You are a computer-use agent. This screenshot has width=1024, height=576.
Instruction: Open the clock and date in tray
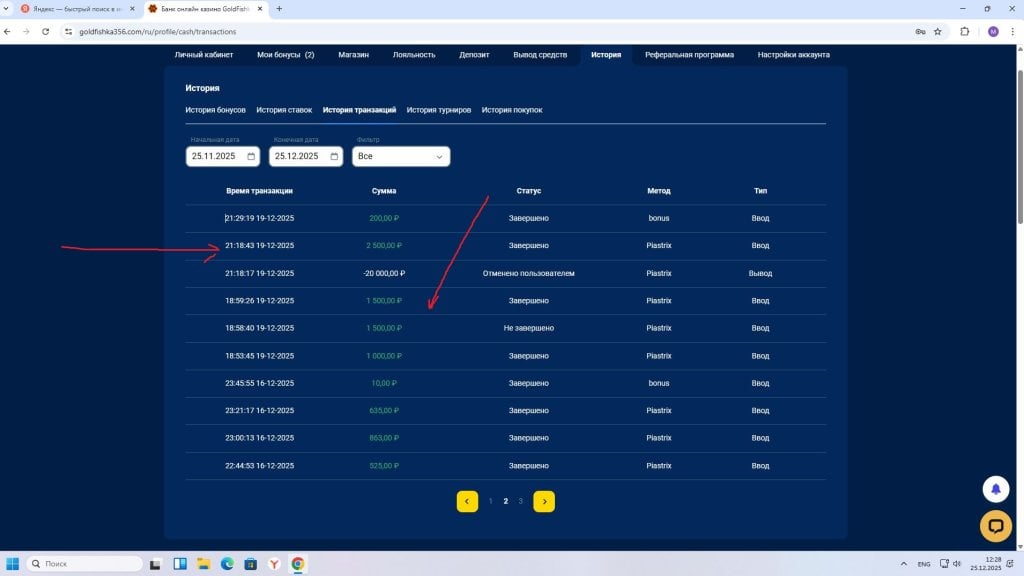pyautogui.click(x=985, y=564)
